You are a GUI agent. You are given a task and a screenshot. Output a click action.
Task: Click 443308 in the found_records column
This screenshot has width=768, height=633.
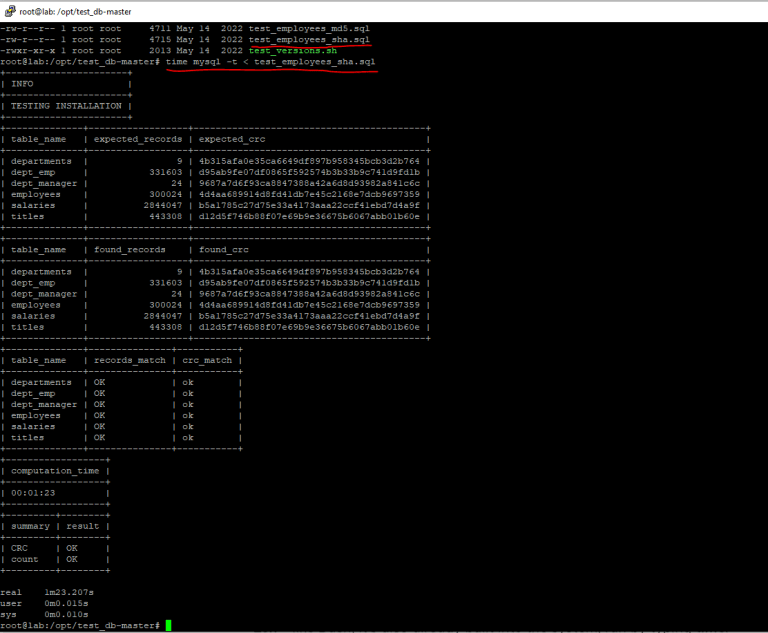(x=166, y=327)
